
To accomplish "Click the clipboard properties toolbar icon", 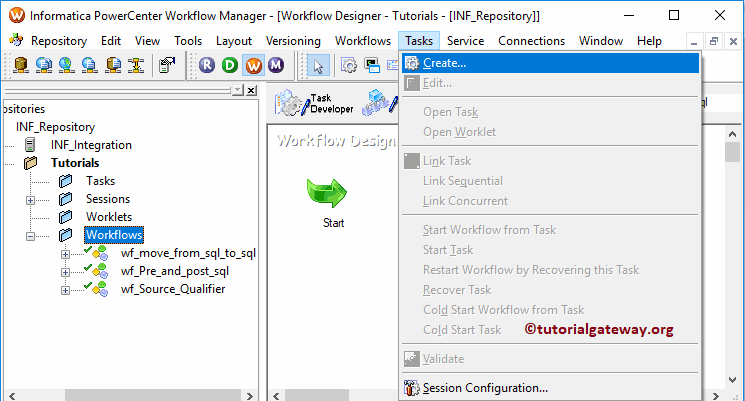I will point(167,65).
